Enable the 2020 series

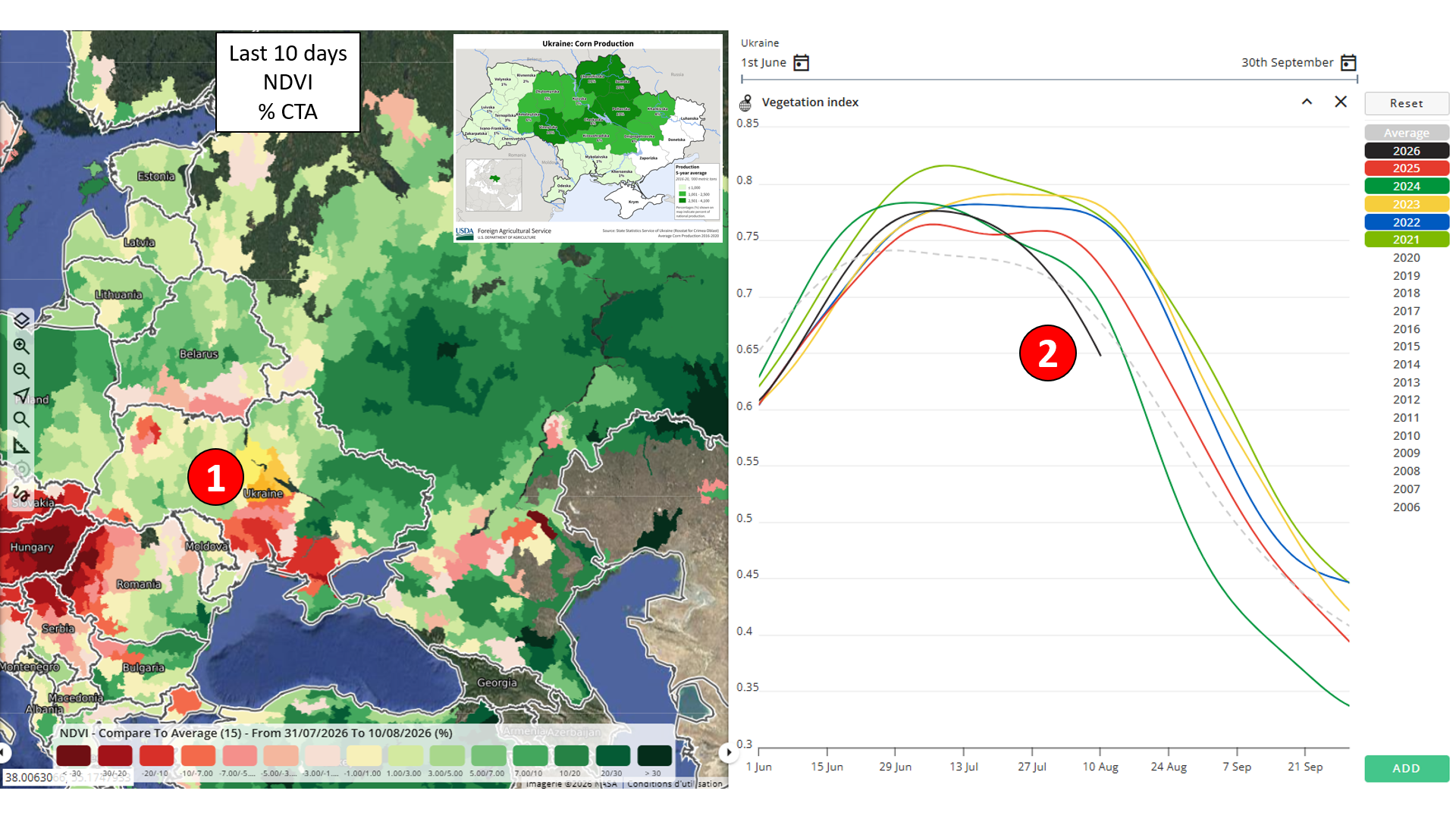1407,258
